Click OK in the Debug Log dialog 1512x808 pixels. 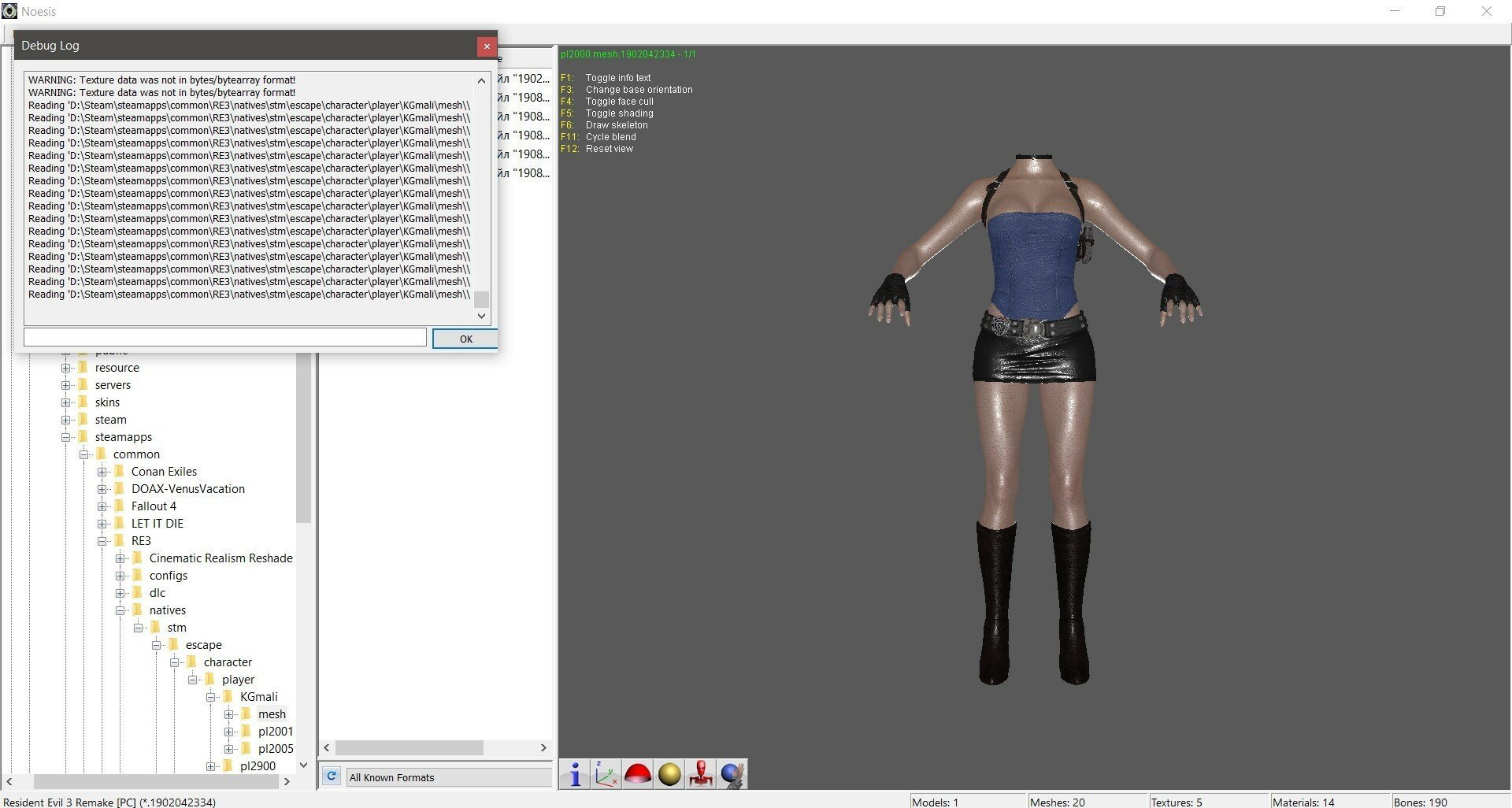pos(465,339)
